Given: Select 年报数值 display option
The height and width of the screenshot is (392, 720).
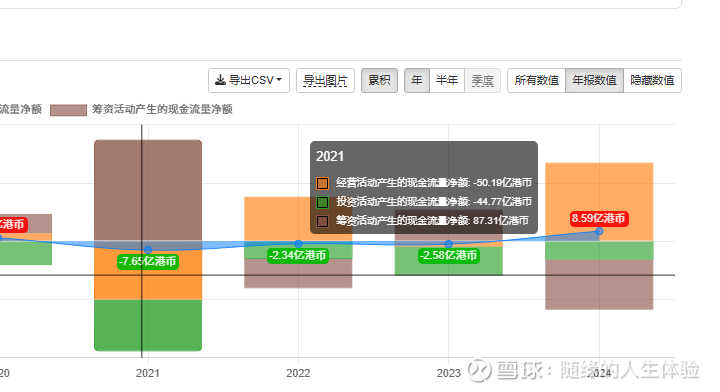Looking at the screenshot, I should pos(594,81).
